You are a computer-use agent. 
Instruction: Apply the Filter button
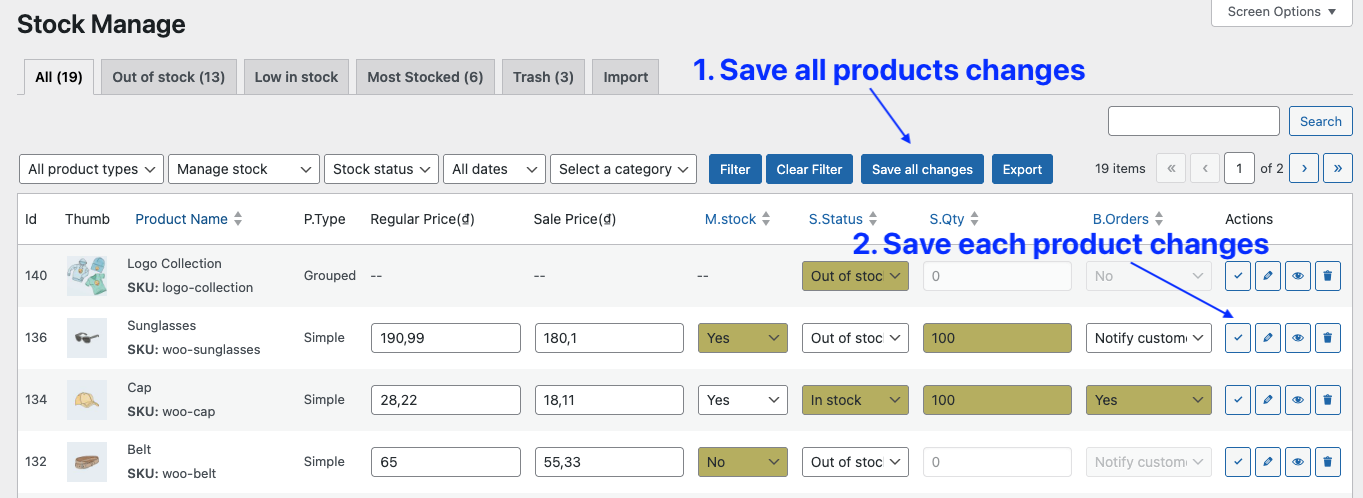(x=735, y=169)
